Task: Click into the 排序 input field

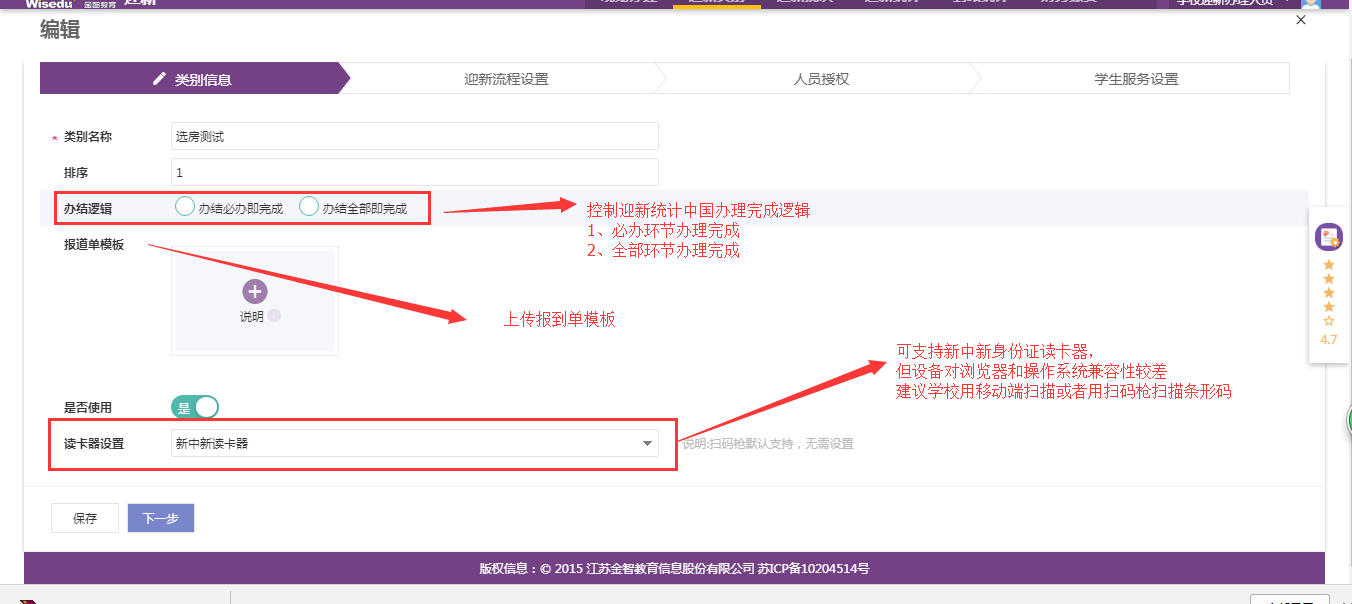Action: [415, 172]
